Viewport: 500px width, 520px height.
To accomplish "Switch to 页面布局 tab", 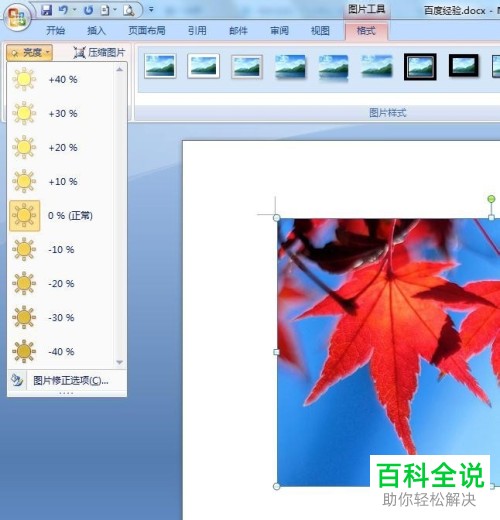I will [147, 31].
